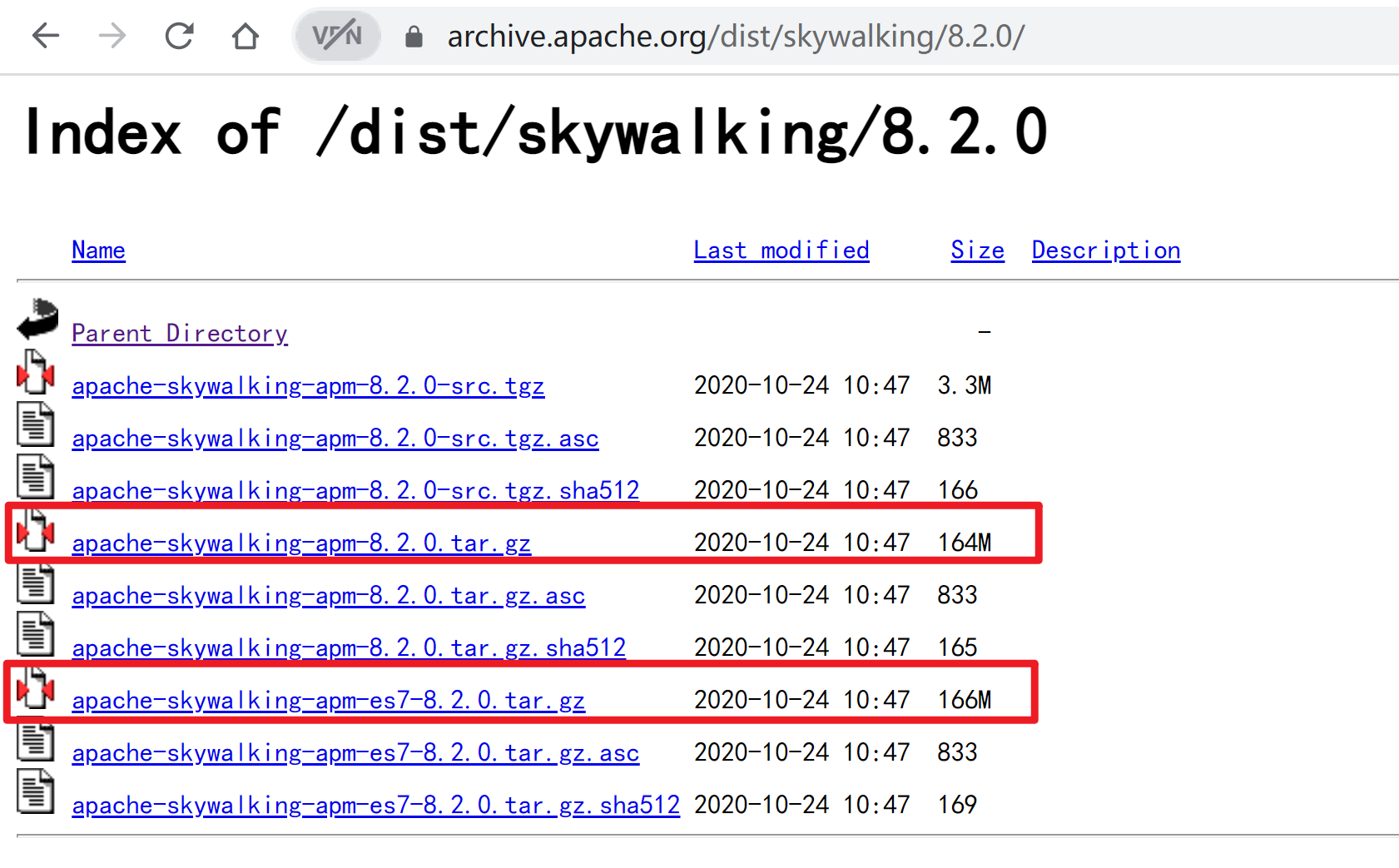Sort listing by Last modified column
Viewport: 1399px width, 868px height.
click(781, 250)
